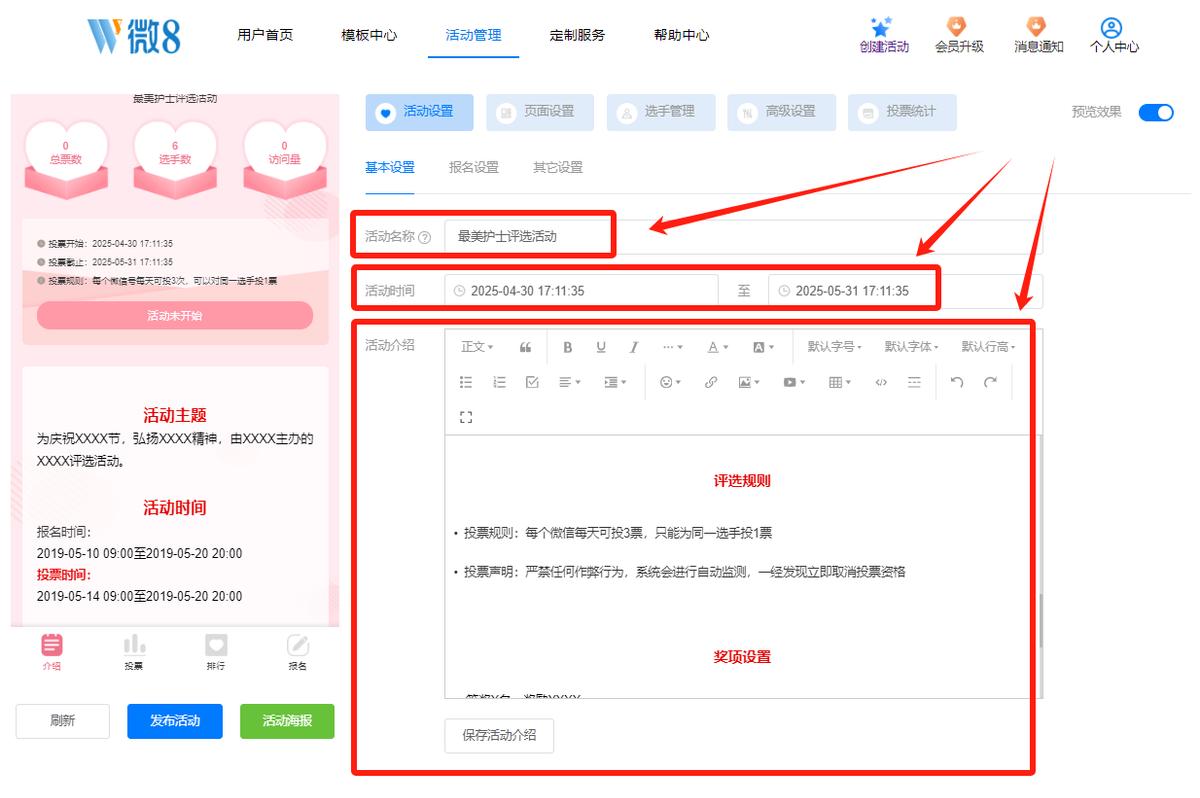Open the 默认字体 font family dropdown
The width and height of the screenshot is (1200, 798).
click(912, 347)
